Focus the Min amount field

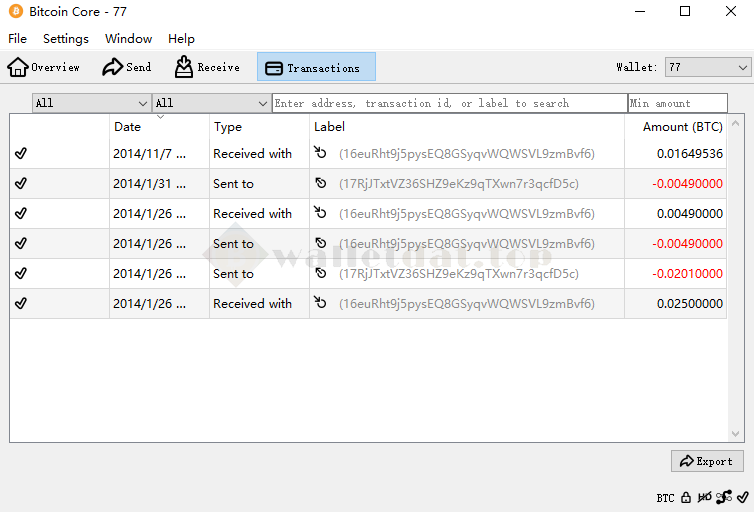pyautogui.click(x=677, y=103)
